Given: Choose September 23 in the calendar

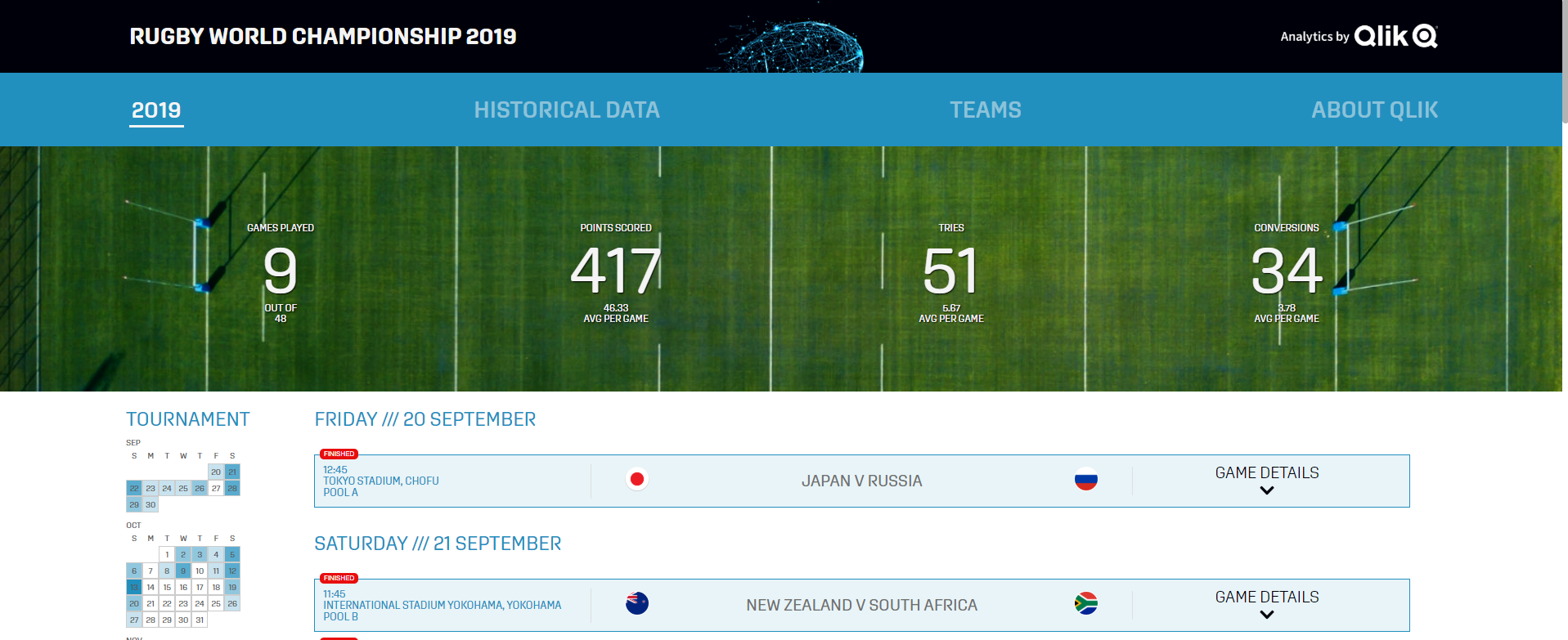Looking at the screenshot, I should click(151, 488).
